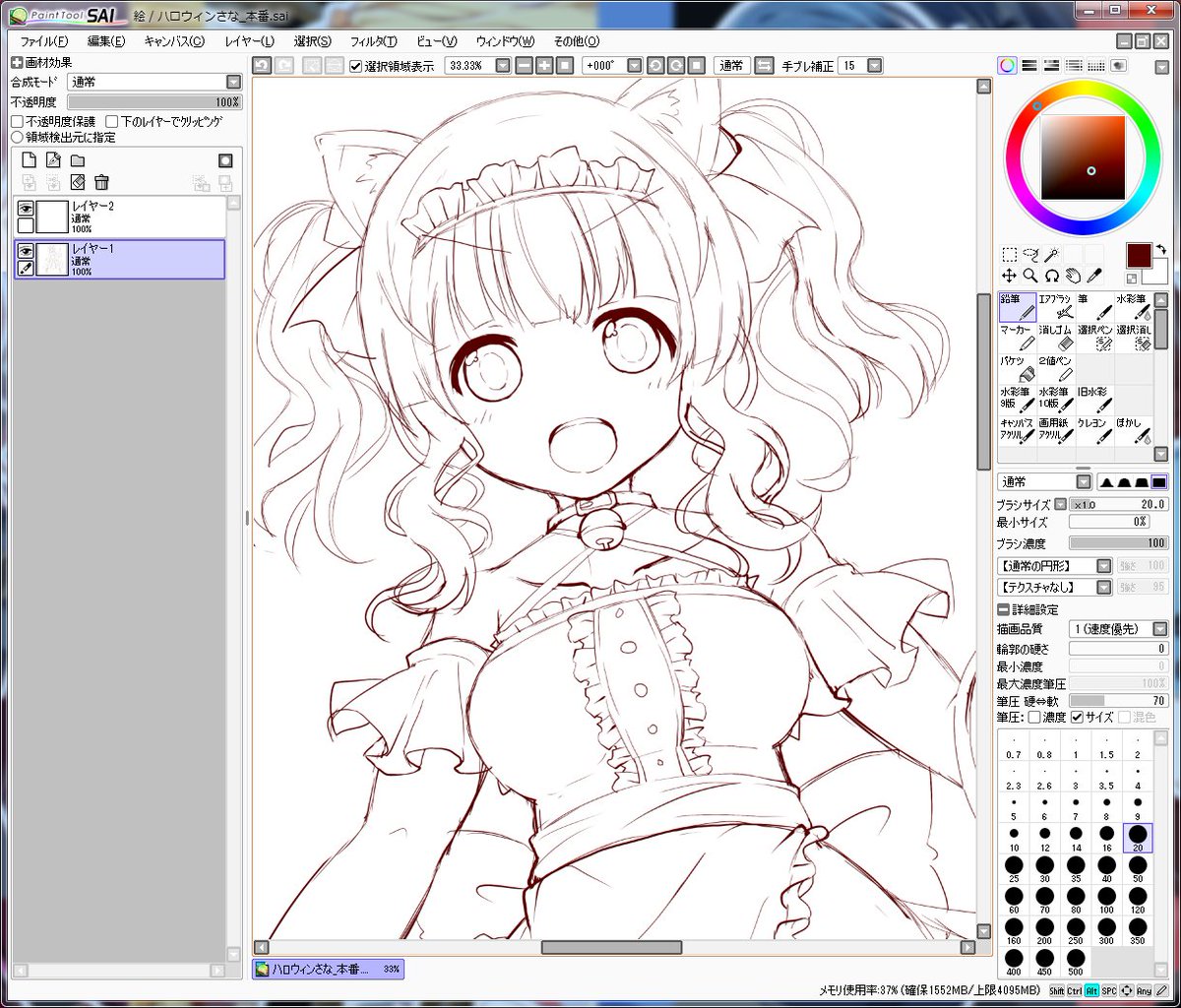This screenshot has width=1181, height=1008.
Task: Add a layer mask
Action: [225, 160]
